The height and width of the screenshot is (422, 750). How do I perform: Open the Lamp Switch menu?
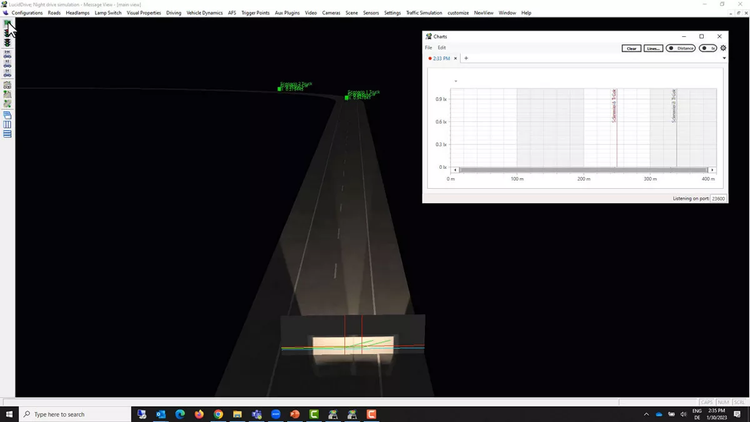(108, 13)
